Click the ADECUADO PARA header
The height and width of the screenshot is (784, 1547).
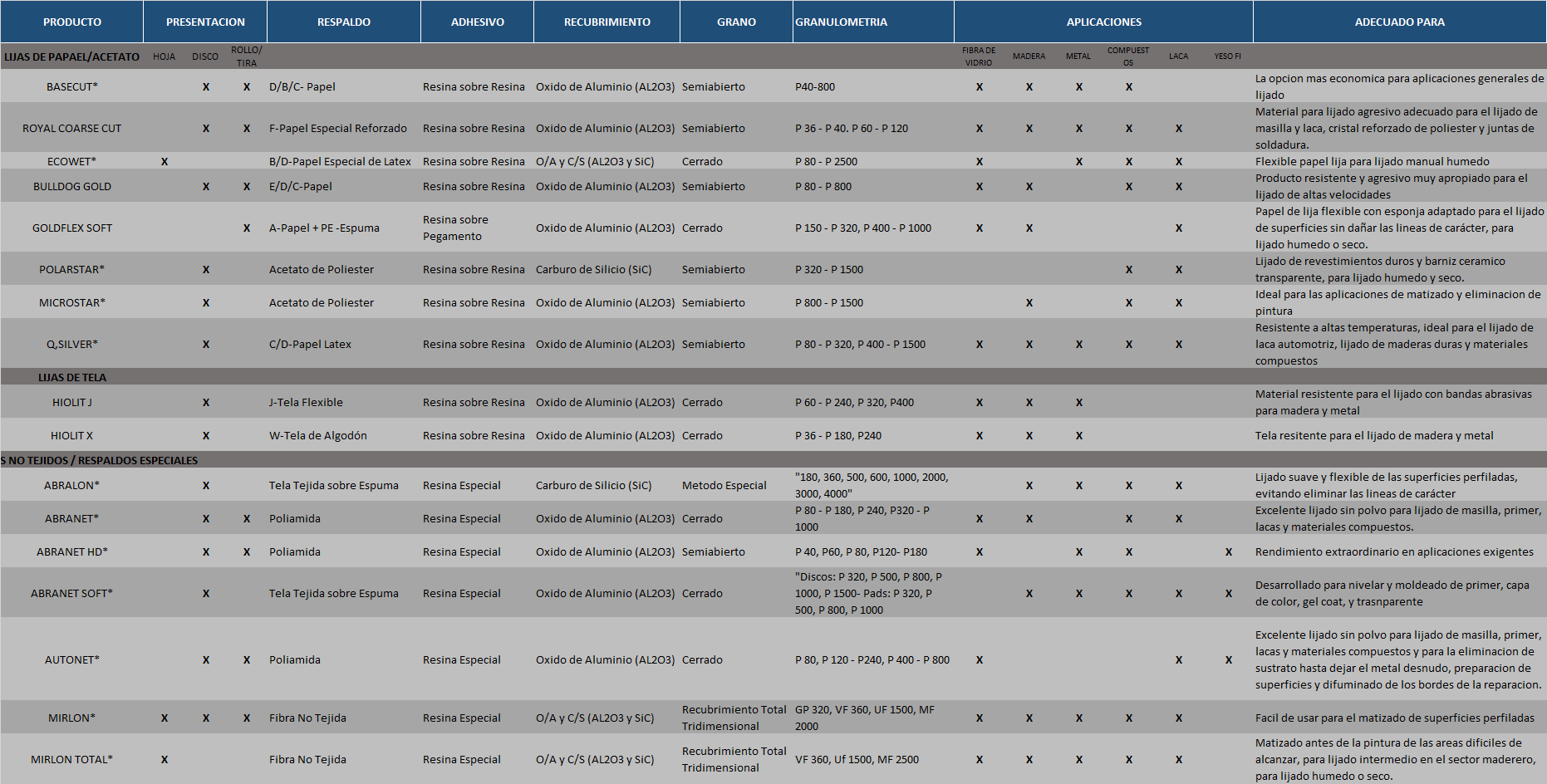pyautogui.click(x=1399, y=22)
